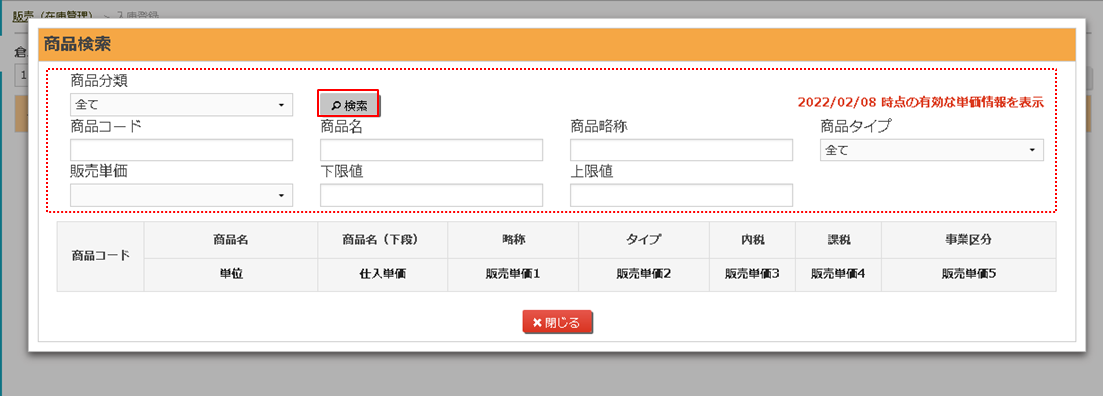Open the 商品分類 dropdown
The height and width of the screenshot is (396, 1103).
181,105
